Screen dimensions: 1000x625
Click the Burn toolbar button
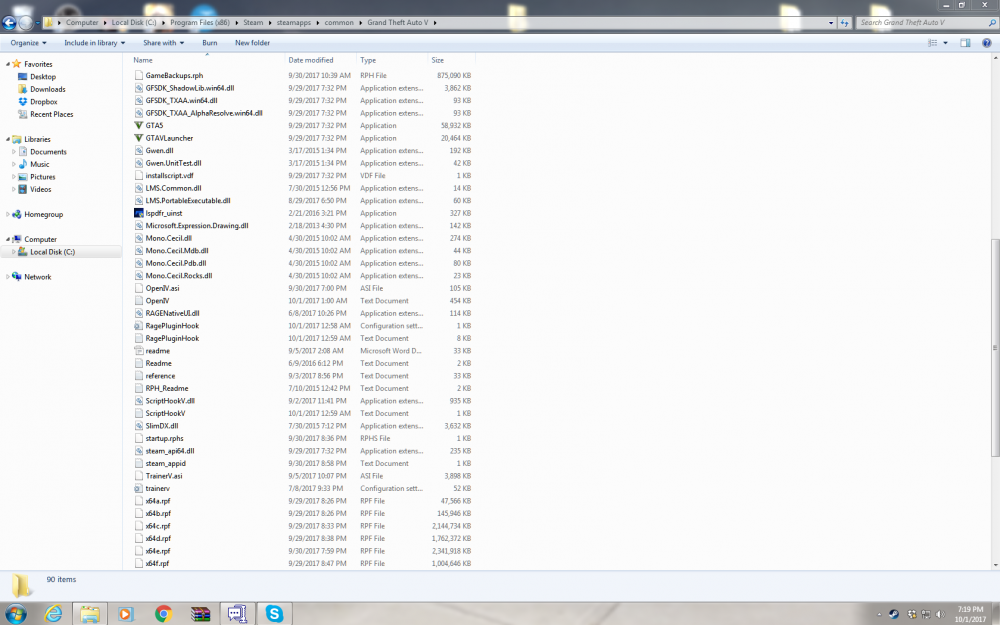click(209, 43)
